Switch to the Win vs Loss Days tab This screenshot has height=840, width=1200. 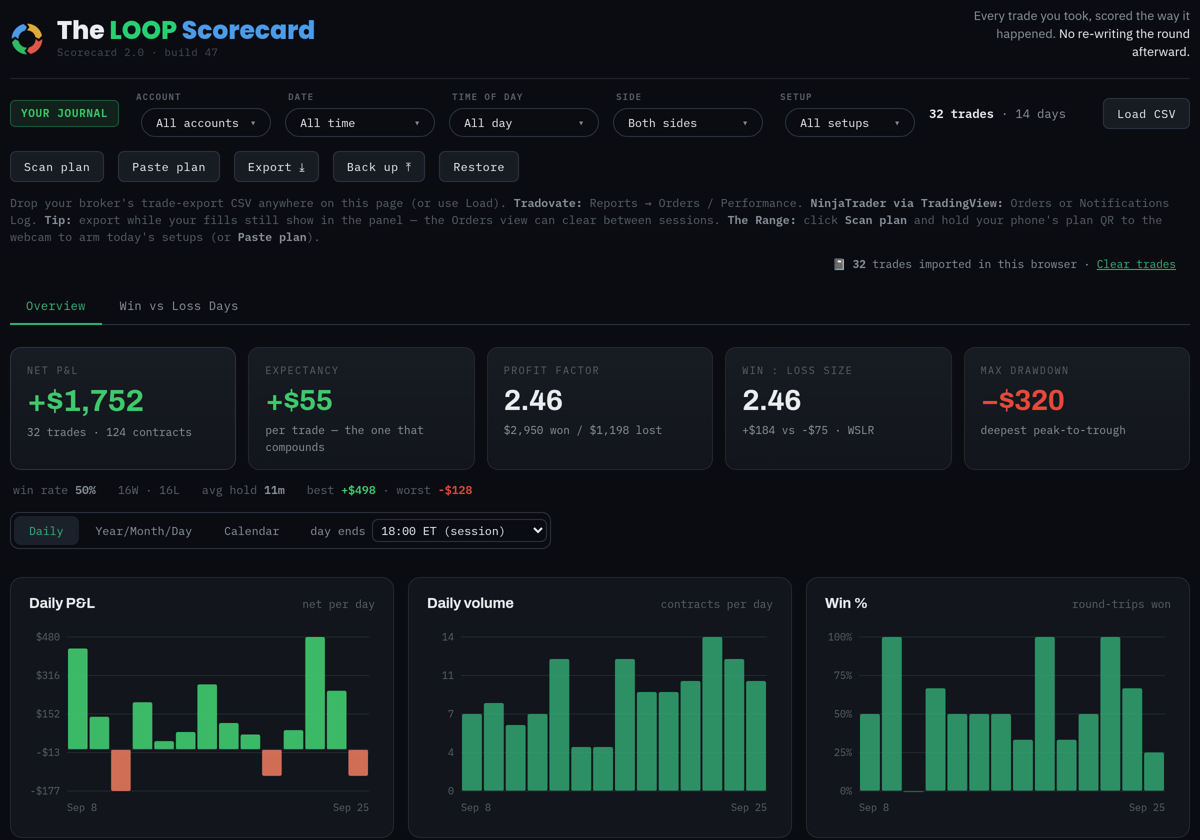tap(179, 306)
